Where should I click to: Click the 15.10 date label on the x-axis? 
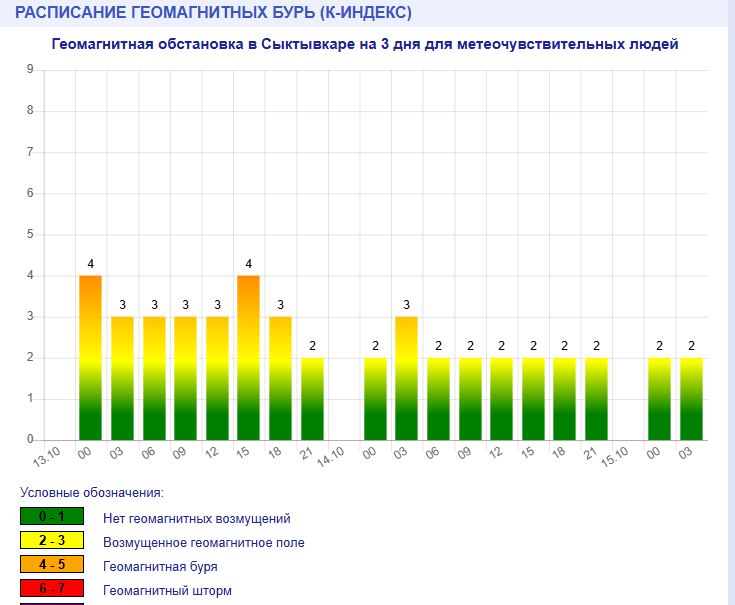[x=615, y=455]
